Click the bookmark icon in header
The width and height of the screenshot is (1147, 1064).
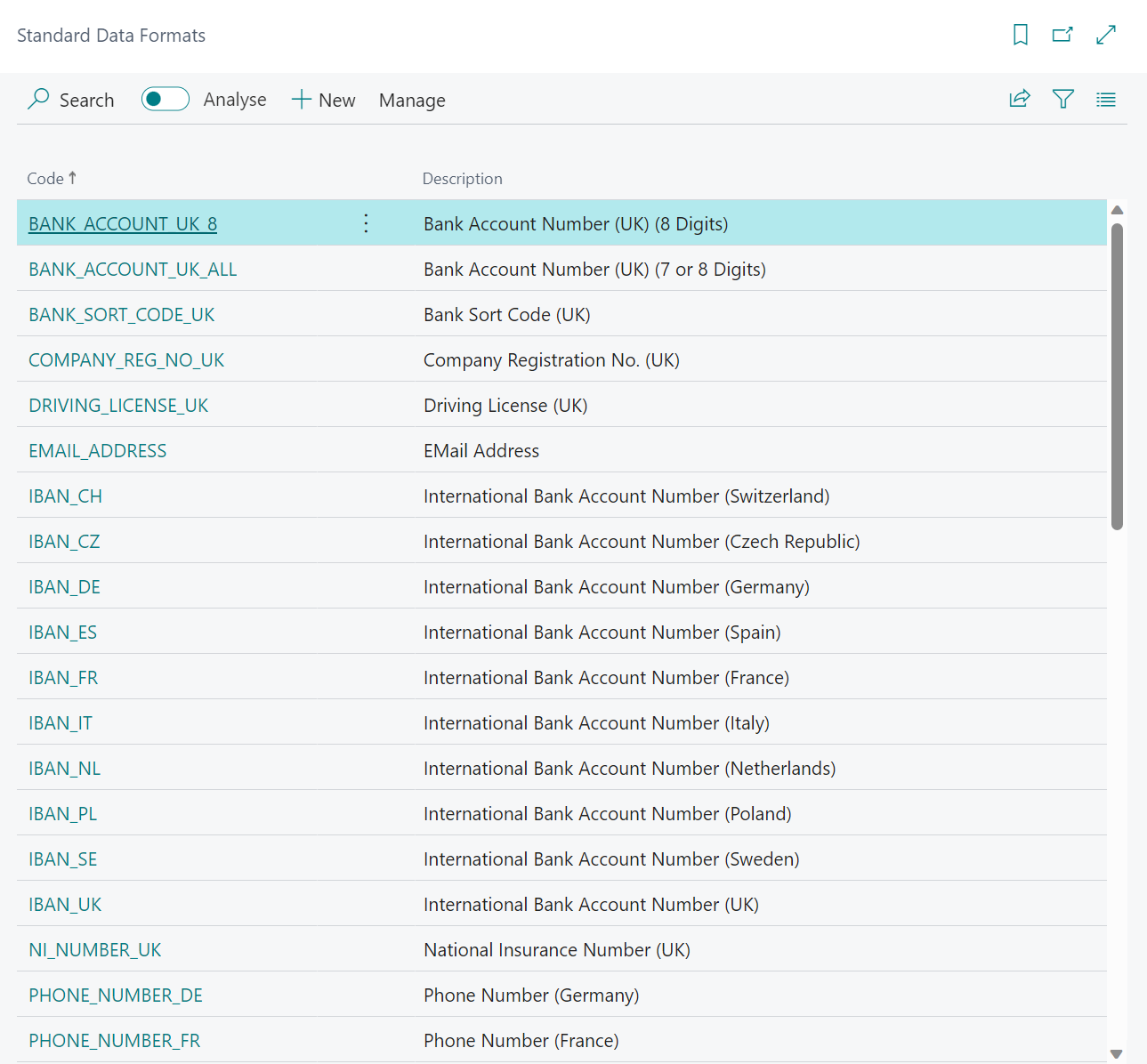click(1021, 35)
